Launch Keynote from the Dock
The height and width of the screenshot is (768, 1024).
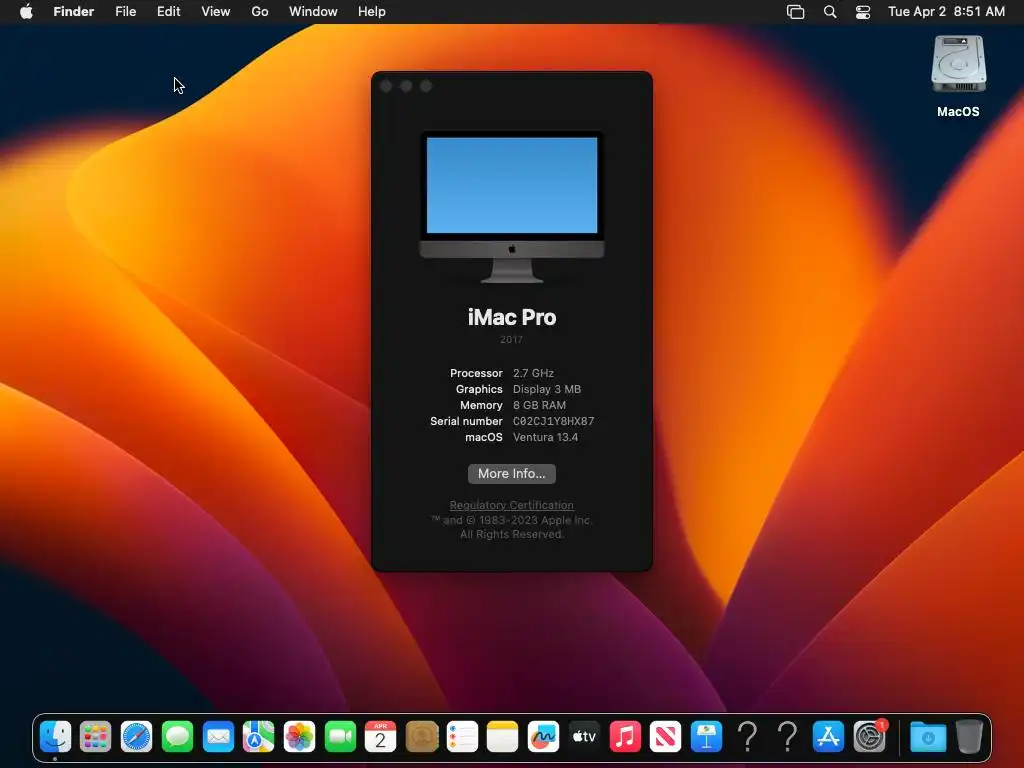click(x=707, y=737)
